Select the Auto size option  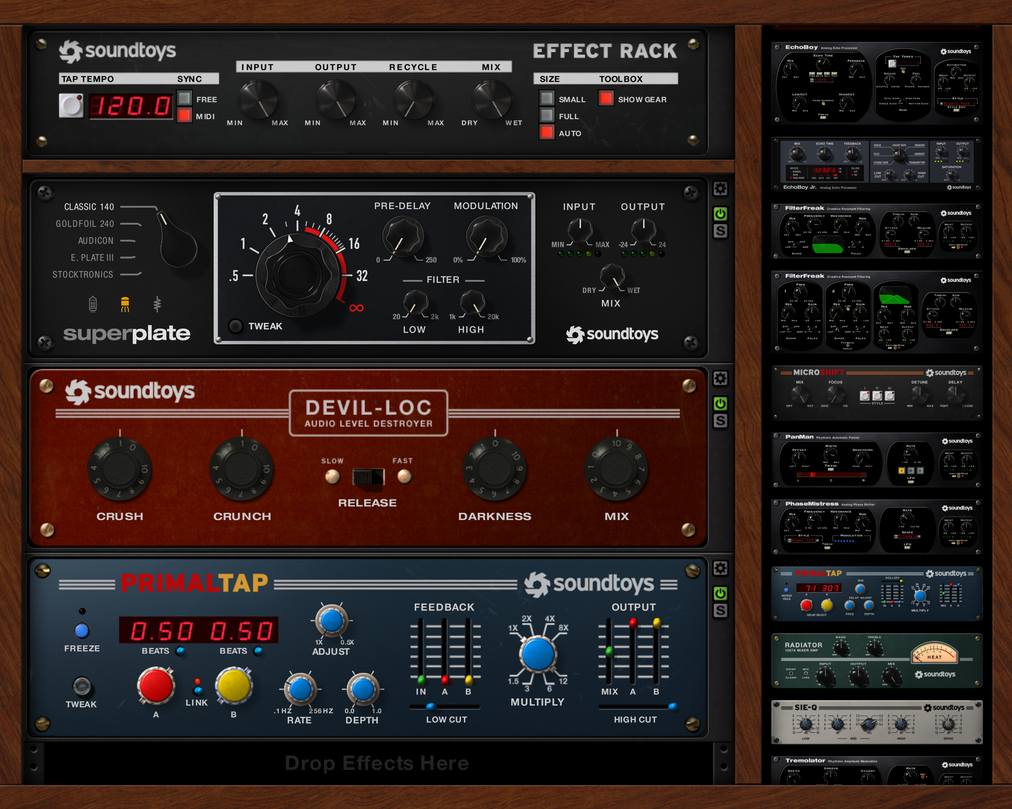547,132
